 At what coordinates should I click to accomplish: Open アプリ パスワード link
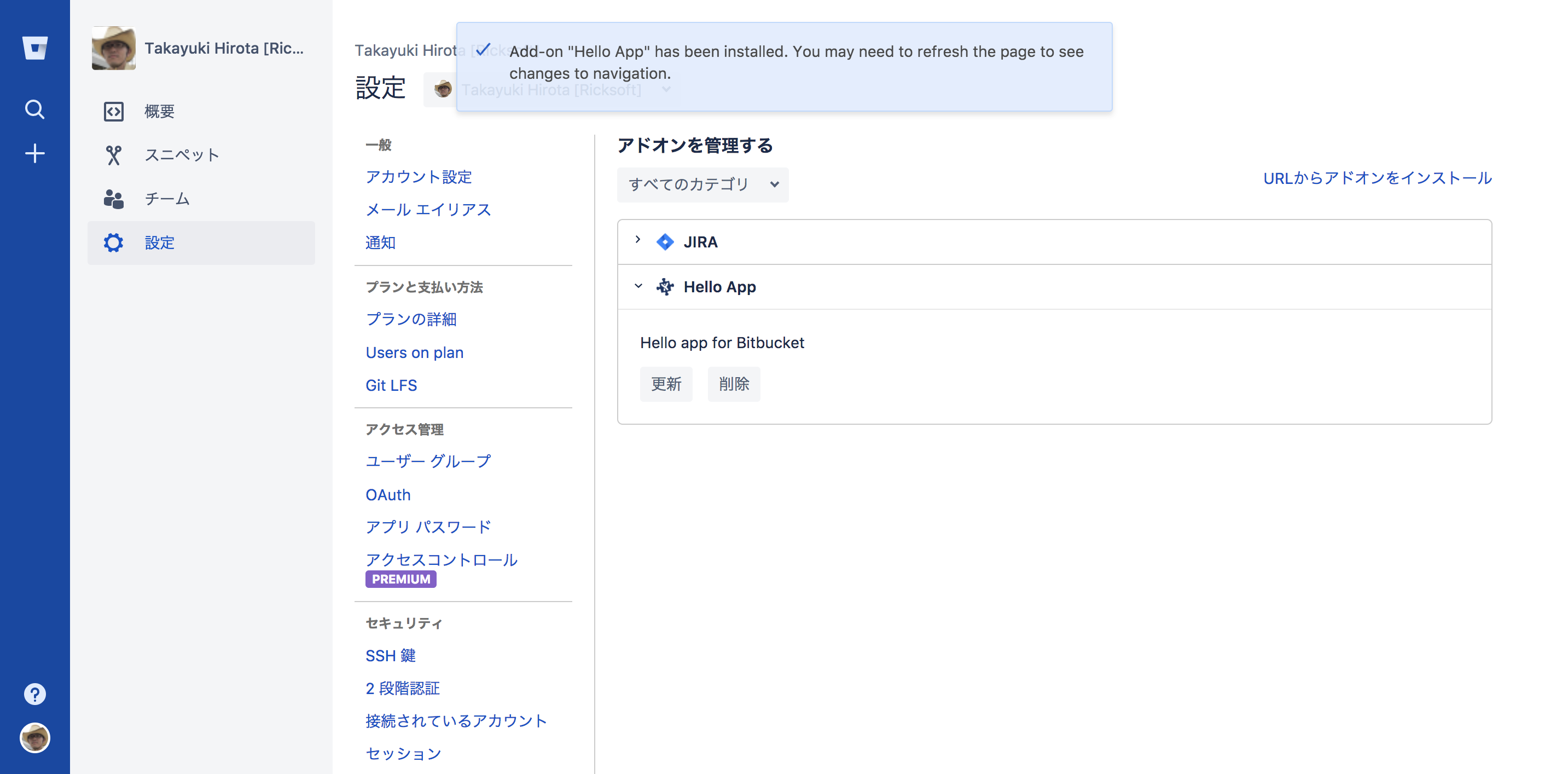point(428,527)
